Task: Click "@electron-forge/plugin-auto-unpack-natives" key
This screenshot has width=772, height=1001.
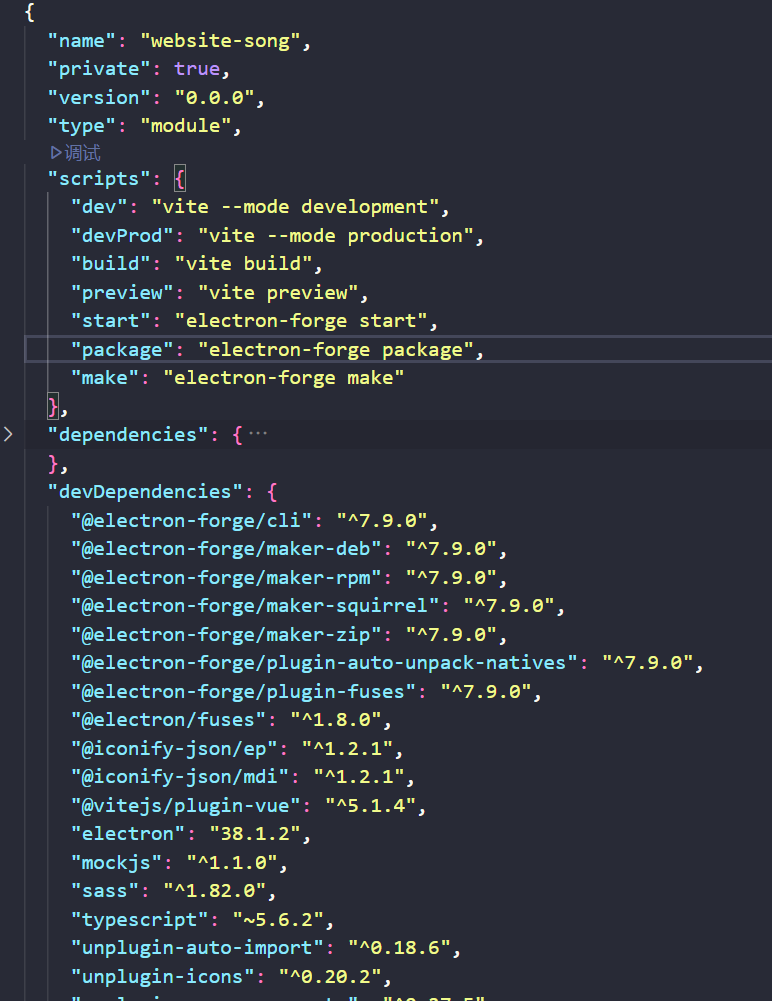Action: [x=325, y=663]
